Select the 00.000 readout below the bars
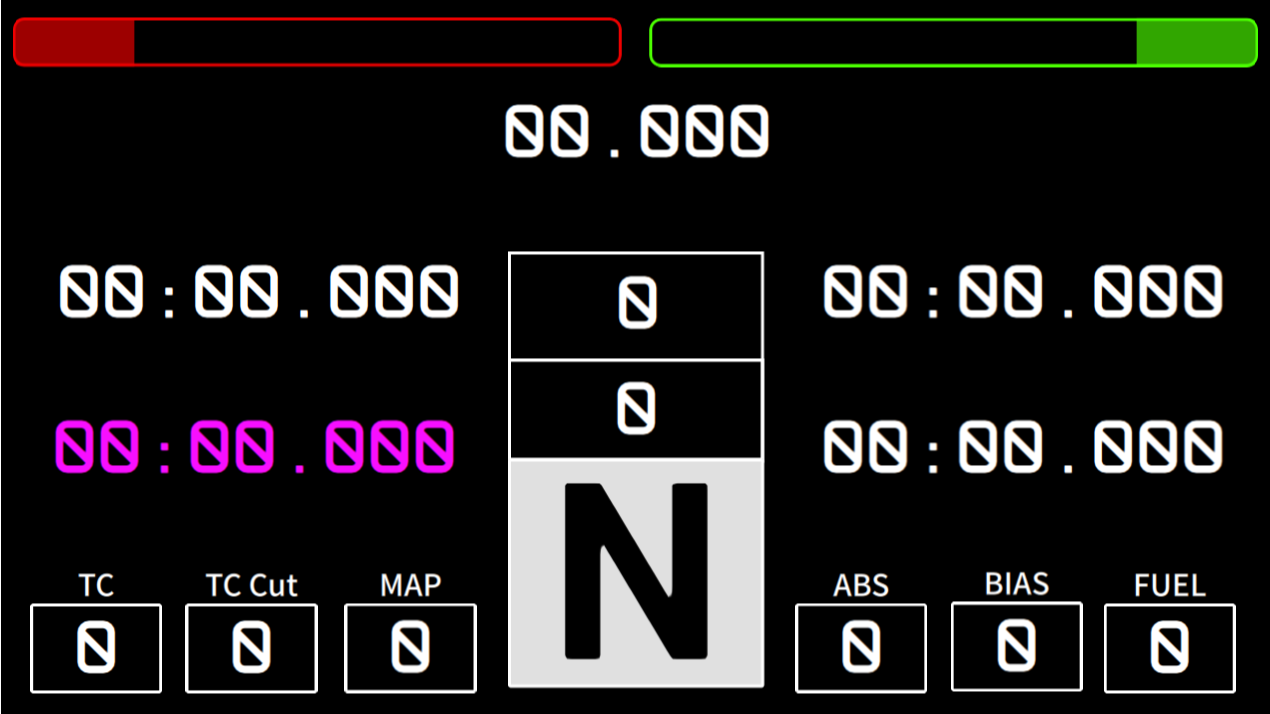The height and width of the screenshot is (714, 1270). (x=637, y=131)
